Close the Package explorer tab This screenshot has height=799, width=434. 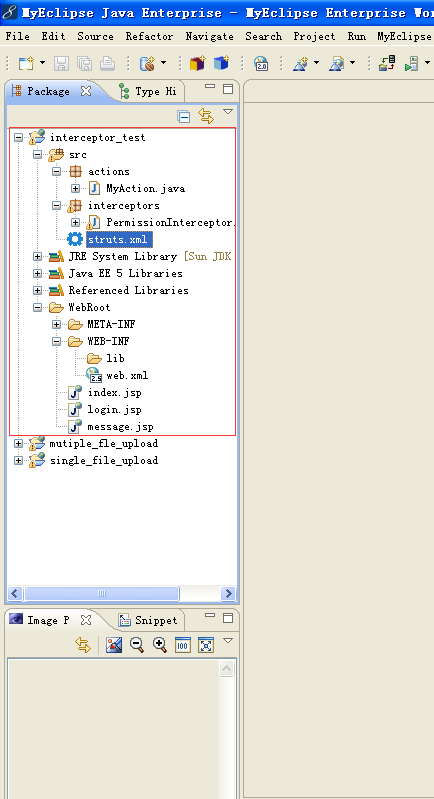(x=86, y=91)
